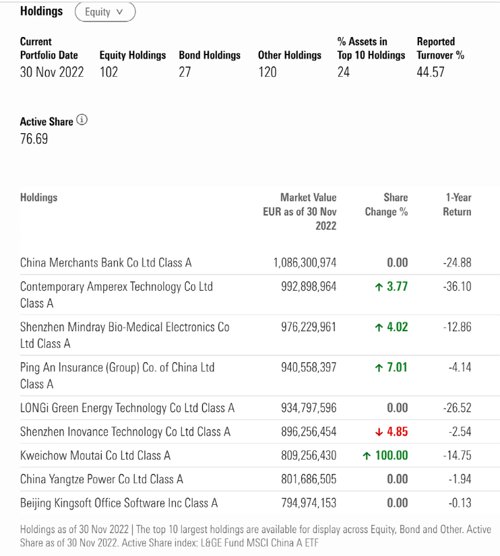Open Kweichow Moutai Co Ltd Class A holding

click(95, 455)
